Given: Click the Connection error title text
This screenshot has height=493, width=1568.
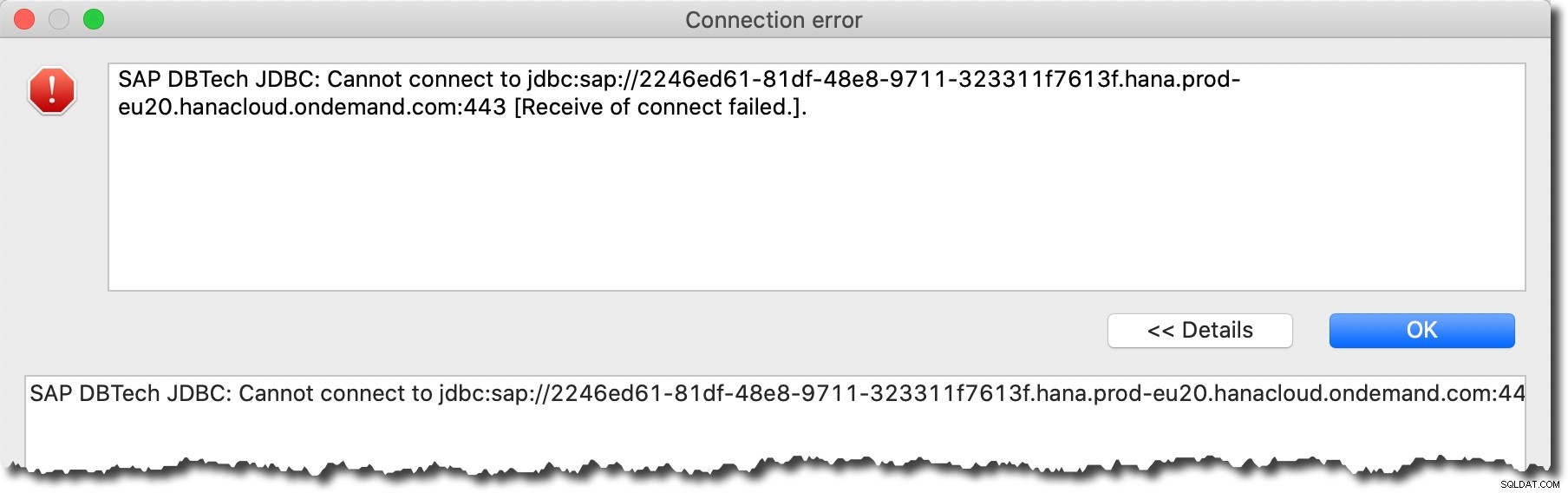Looking at the screenshot, I should click(x=774, y=20).
